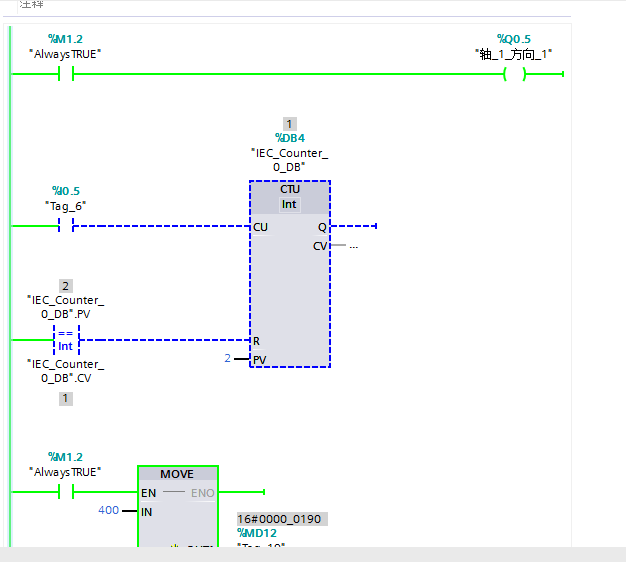Viewport: 626px width, 562px height.
Task: Click the IEC_Counter_0_DB.CV comparator operand
Action: point(66,371)
